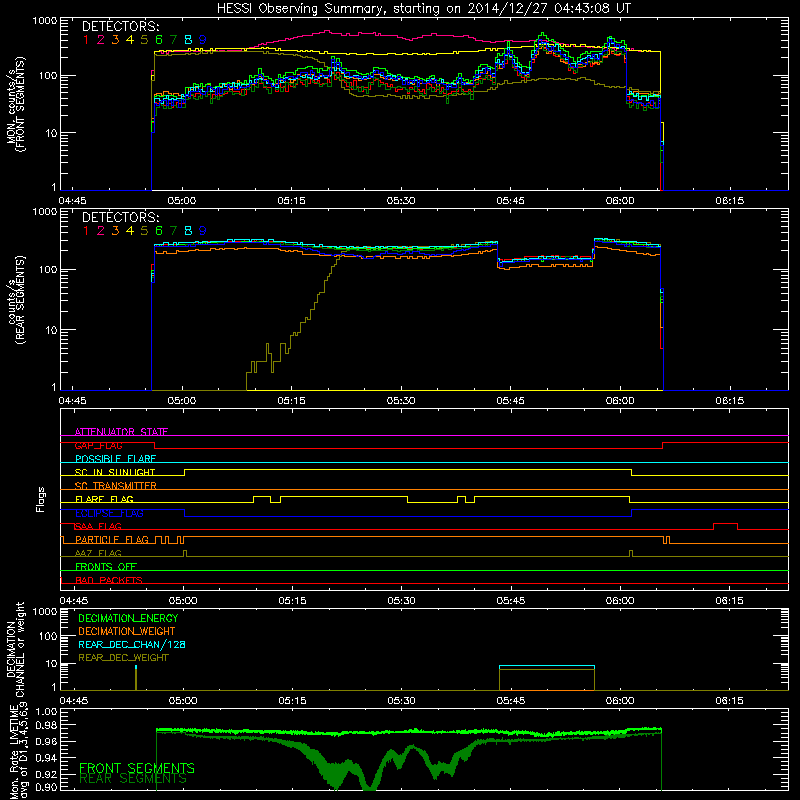This screenshot has height=800, width=800.
Task: Click detector number 7 in the rear segments legend
Action: coord(173,231)
